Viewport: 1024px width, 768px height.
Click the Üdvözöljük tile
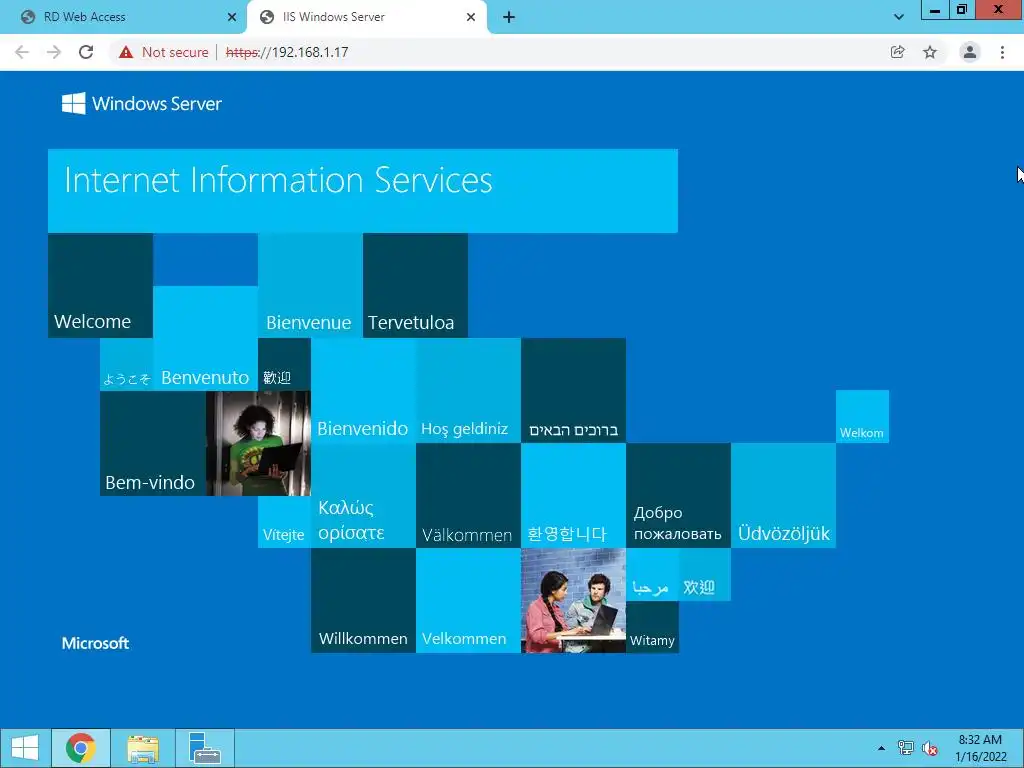784,496
